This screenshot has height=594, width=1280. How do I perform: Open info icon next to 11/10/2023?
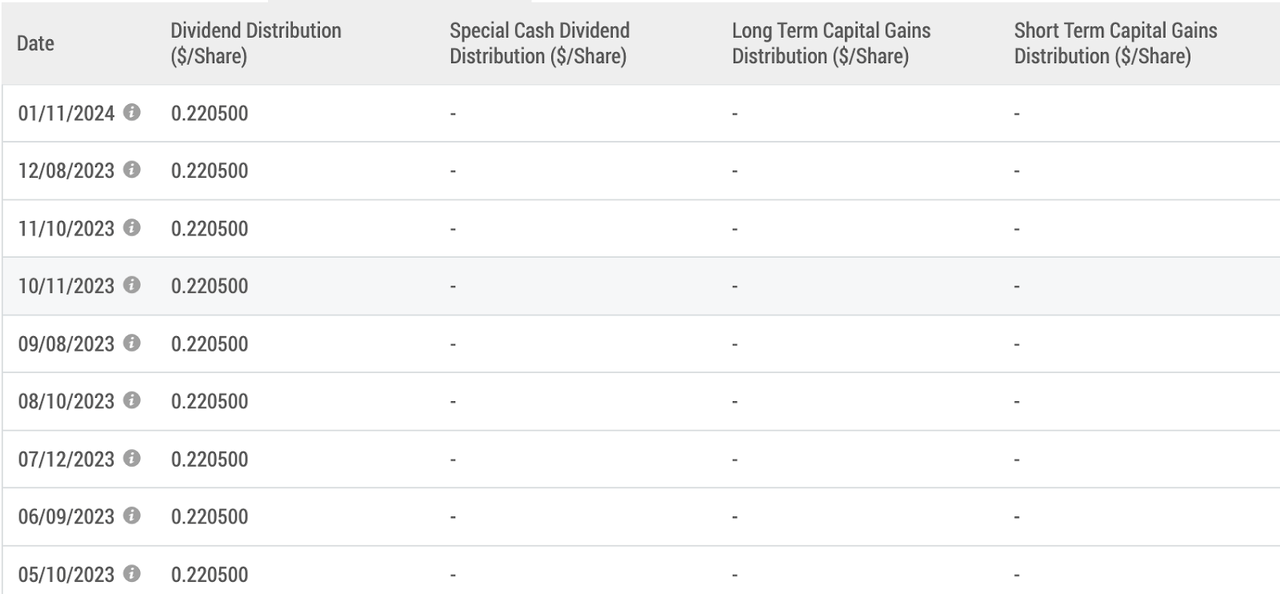coord(132,227)
